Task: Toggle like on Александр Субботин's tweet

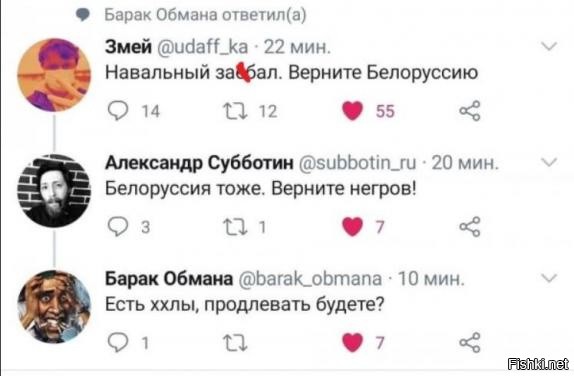Action: coord(352,227)
